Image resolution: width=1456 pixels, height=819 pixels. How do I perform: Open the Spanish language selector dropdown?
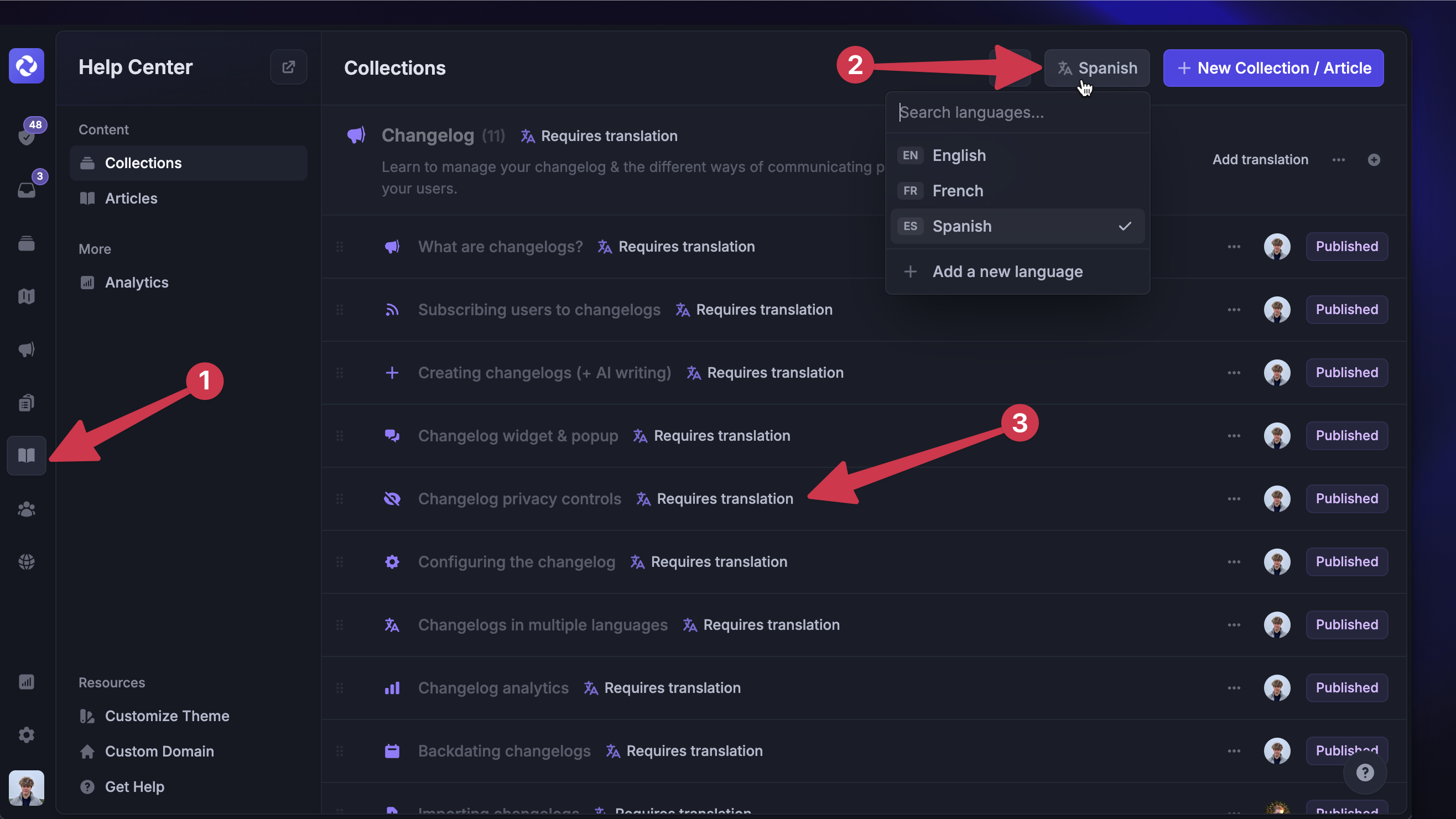pos(1096,68)
